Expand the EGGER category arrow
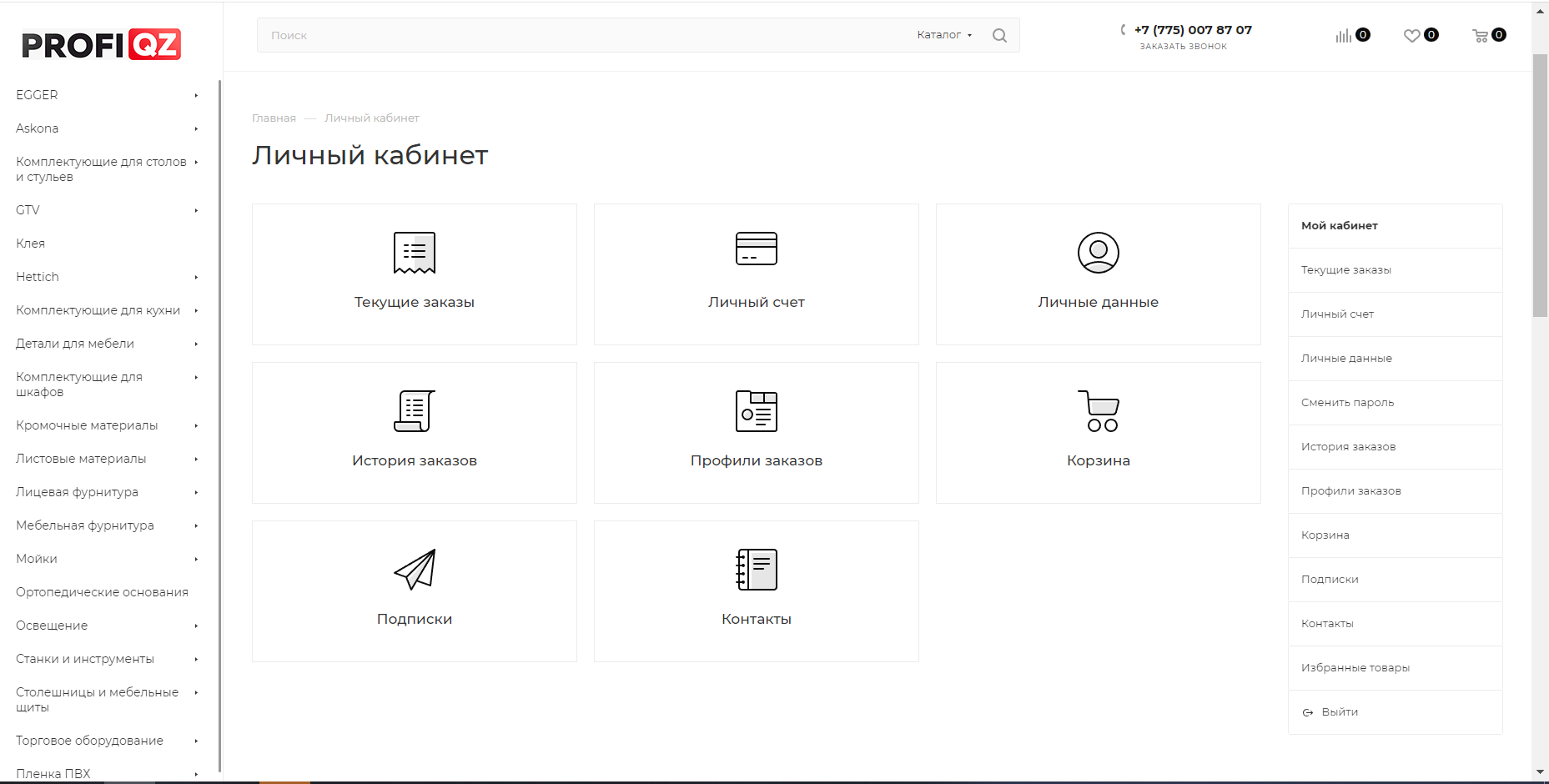1549x784 pixels. (x=196, y=95)
